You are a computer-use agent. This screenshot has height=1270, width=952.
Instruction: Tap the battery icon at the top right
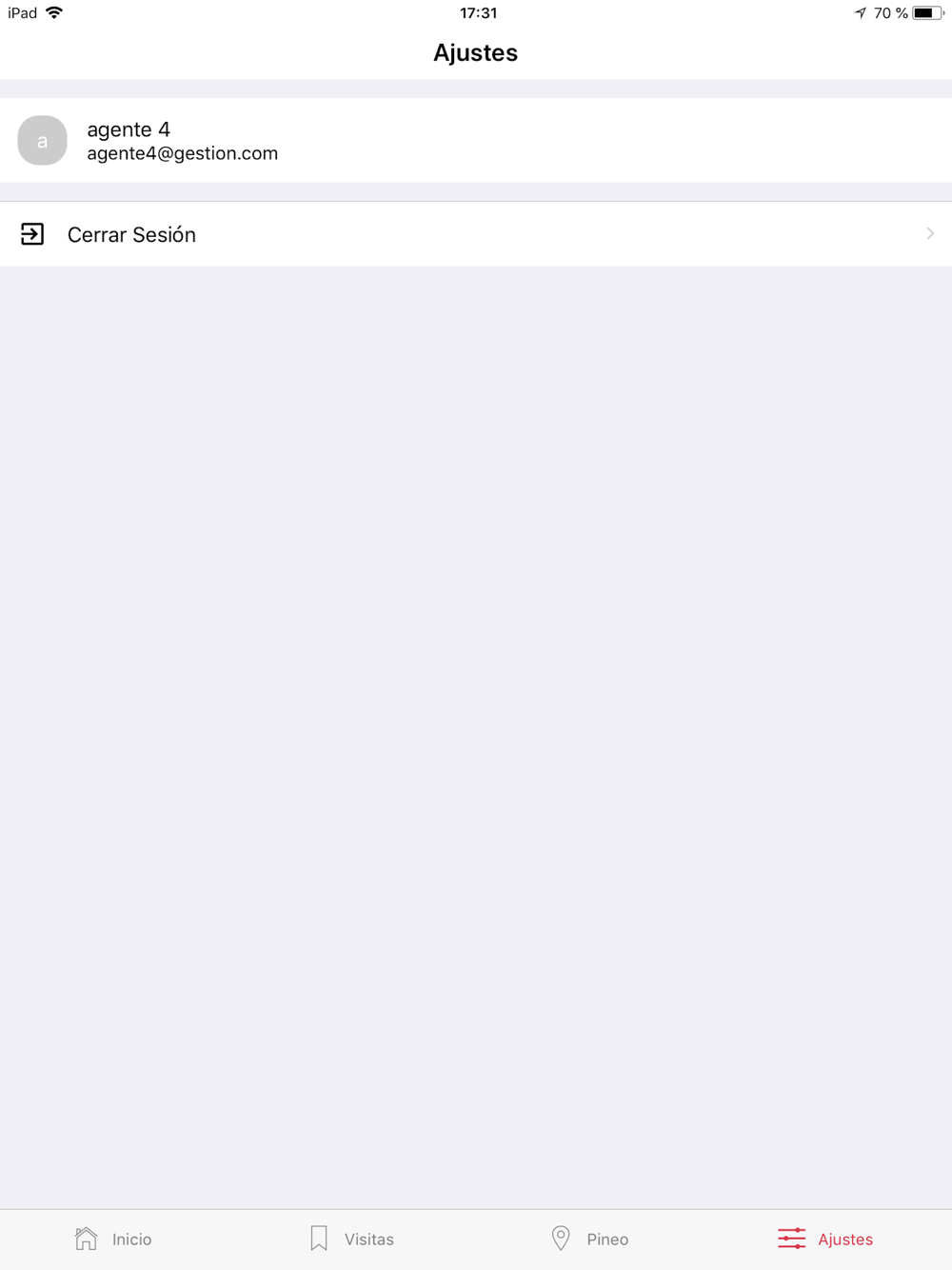928,12
